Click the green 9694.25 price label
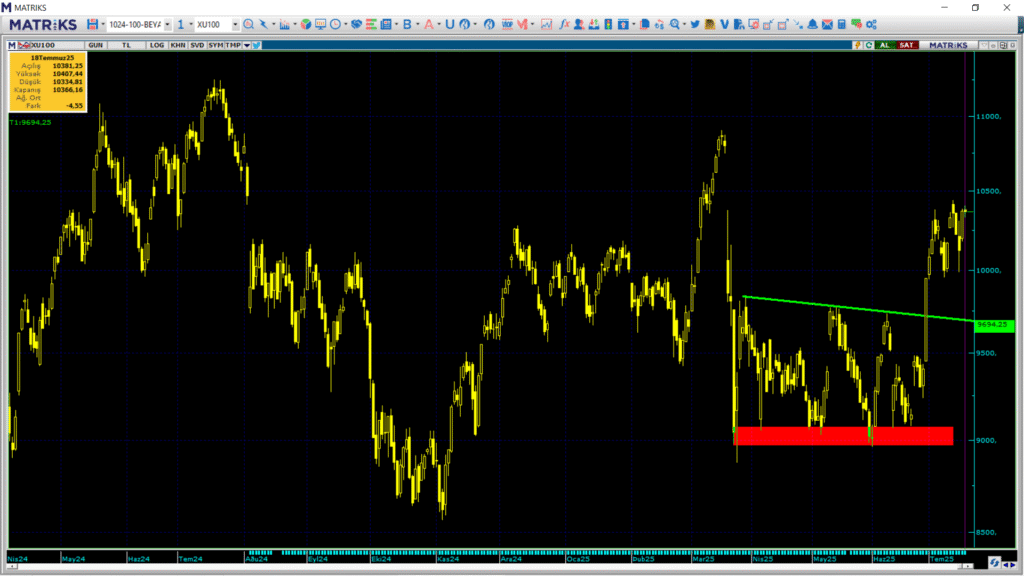 [994, 325]
